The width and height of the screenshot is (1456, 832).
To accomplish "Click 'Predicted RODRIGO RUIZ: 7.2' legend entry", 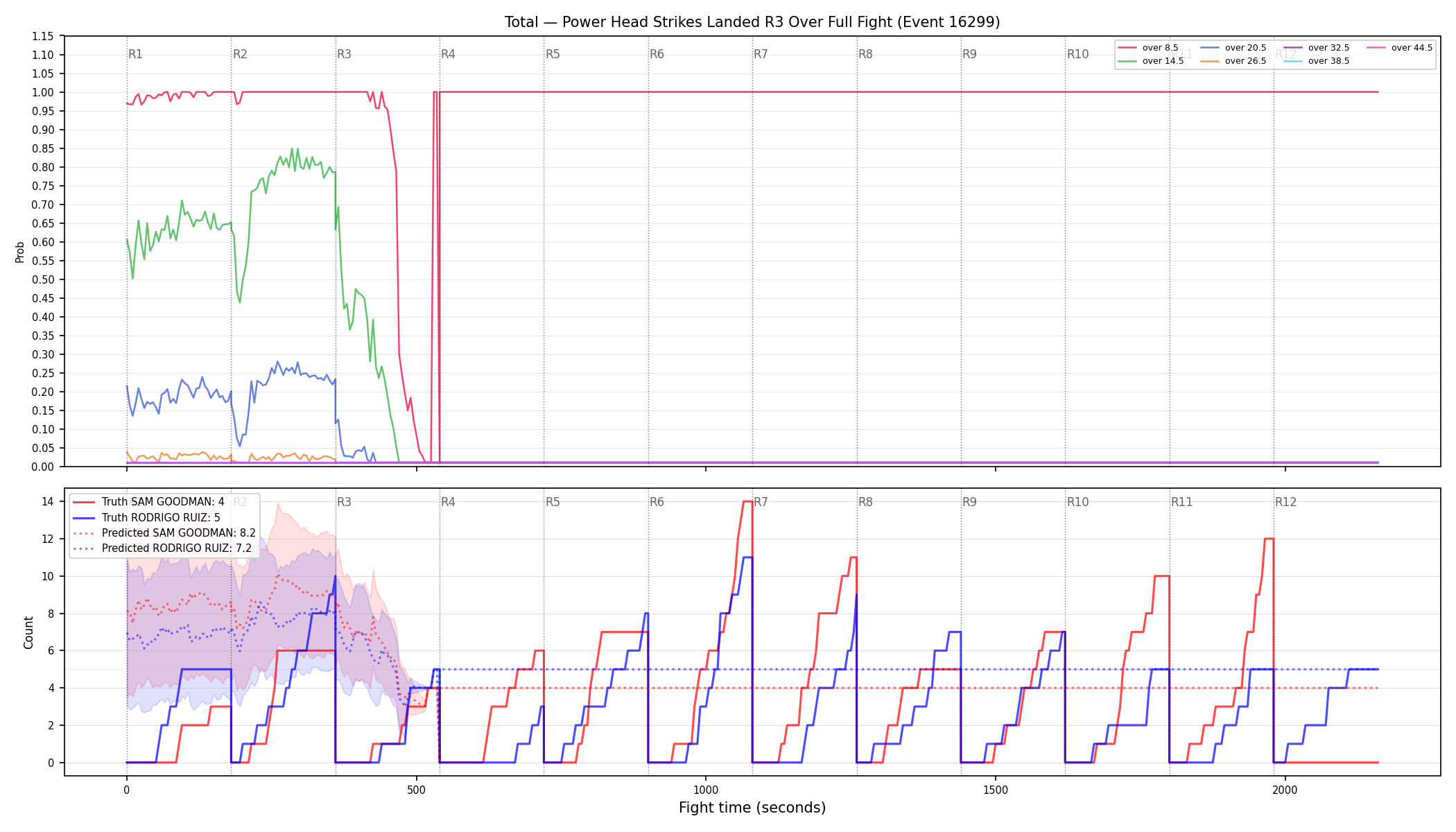I will click(x=162, y=548).
